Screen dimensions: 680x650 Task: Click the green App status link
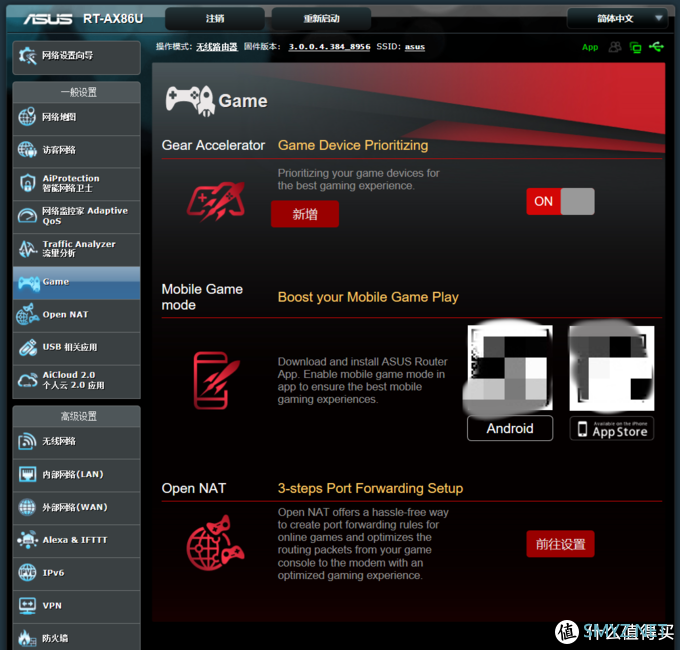click(590, 47)
